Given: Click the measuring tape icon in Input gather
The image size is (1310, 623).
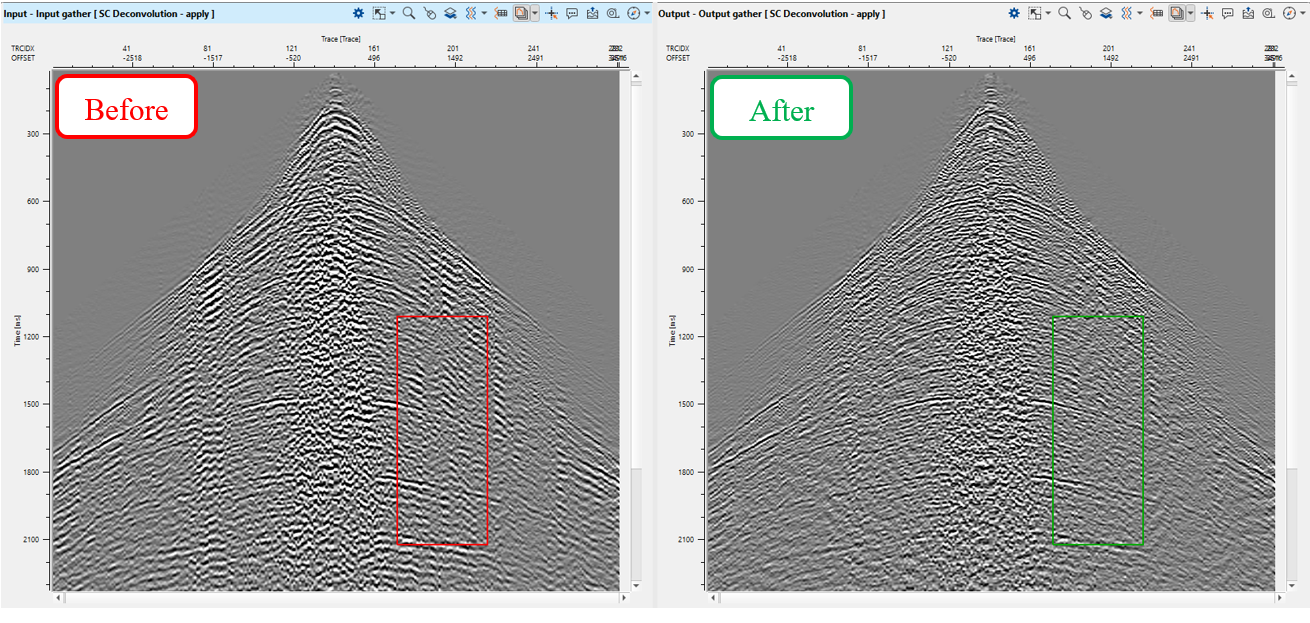Looking at the screenshot, I should coord(613,14).
